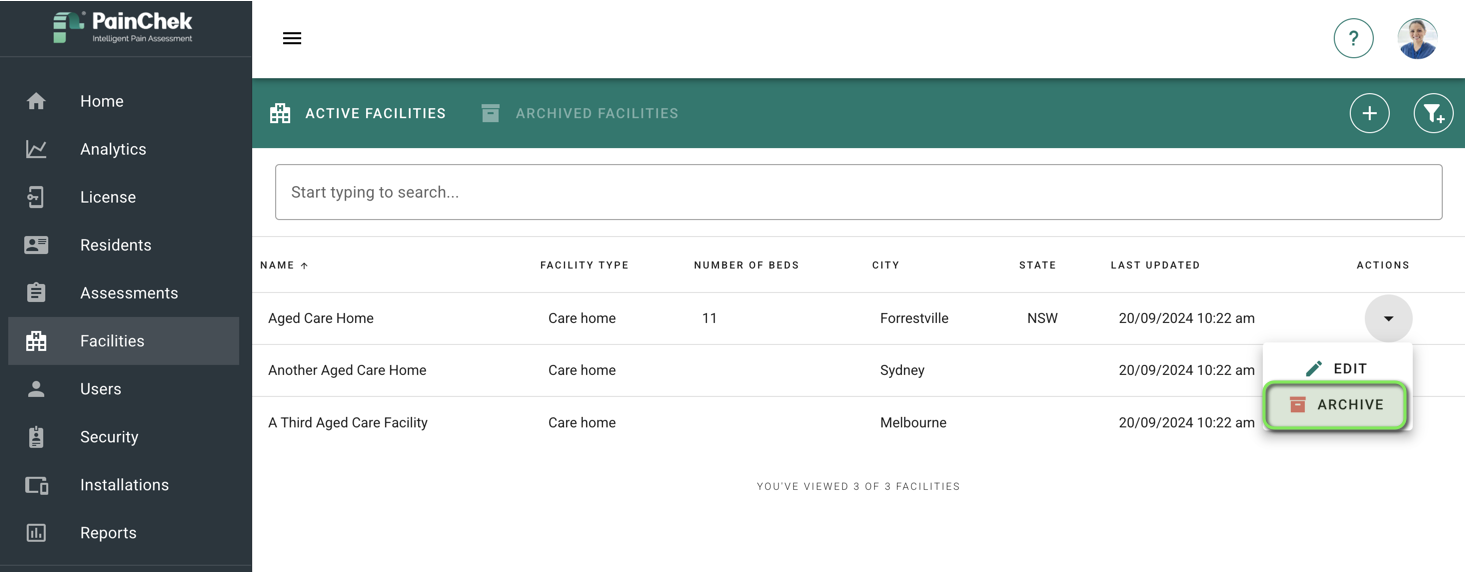
Task: Choose Archive from the actions menu
Action: pyautogui.click(x=1337, y=405)
